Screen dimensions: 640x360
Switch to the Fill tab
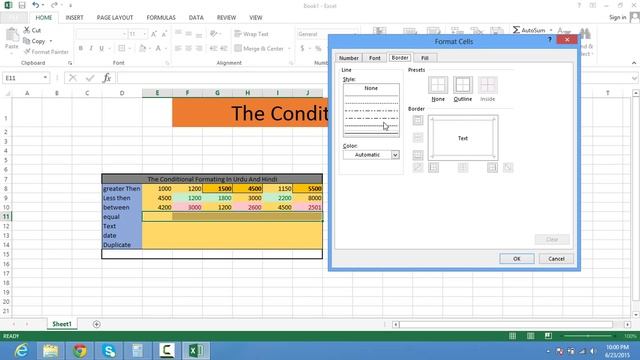[x=424, y=58]
